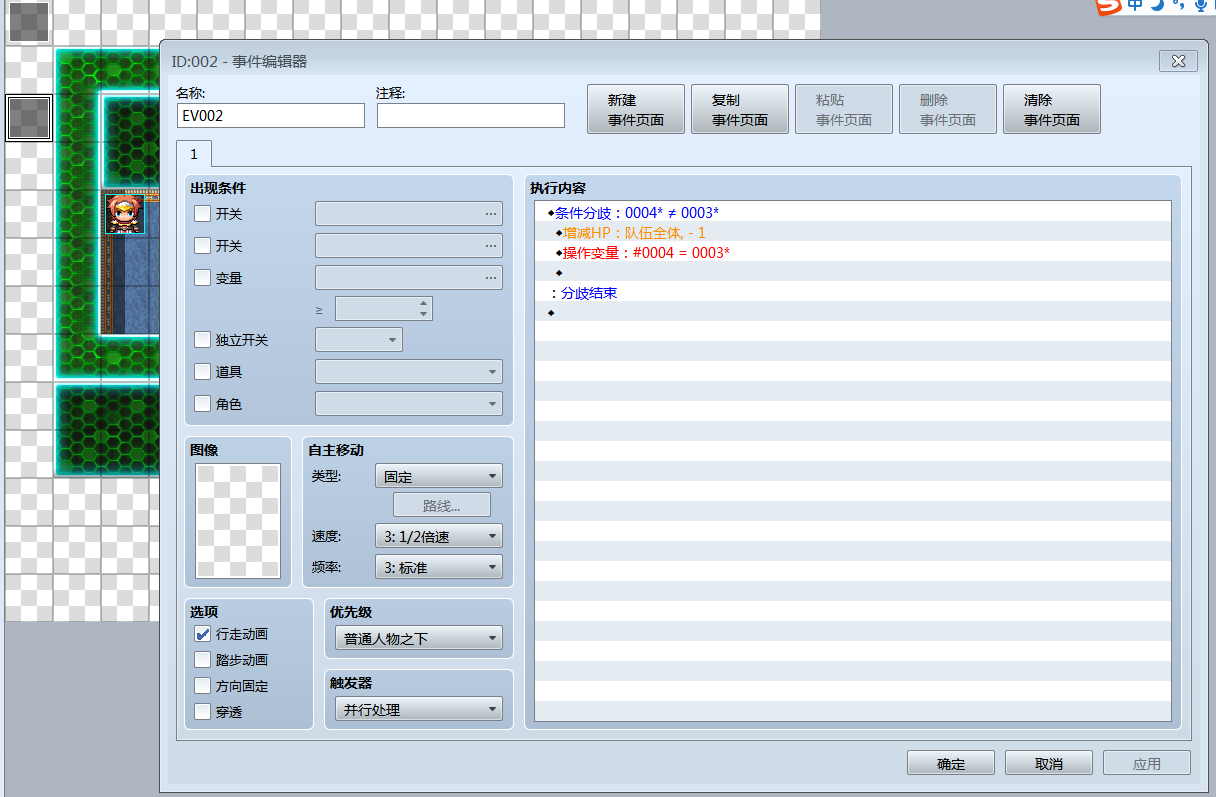Viewport: 1216px width, 797px height.
Task: Uncheck the 行走动画 option
Action: tap(203, 634)
